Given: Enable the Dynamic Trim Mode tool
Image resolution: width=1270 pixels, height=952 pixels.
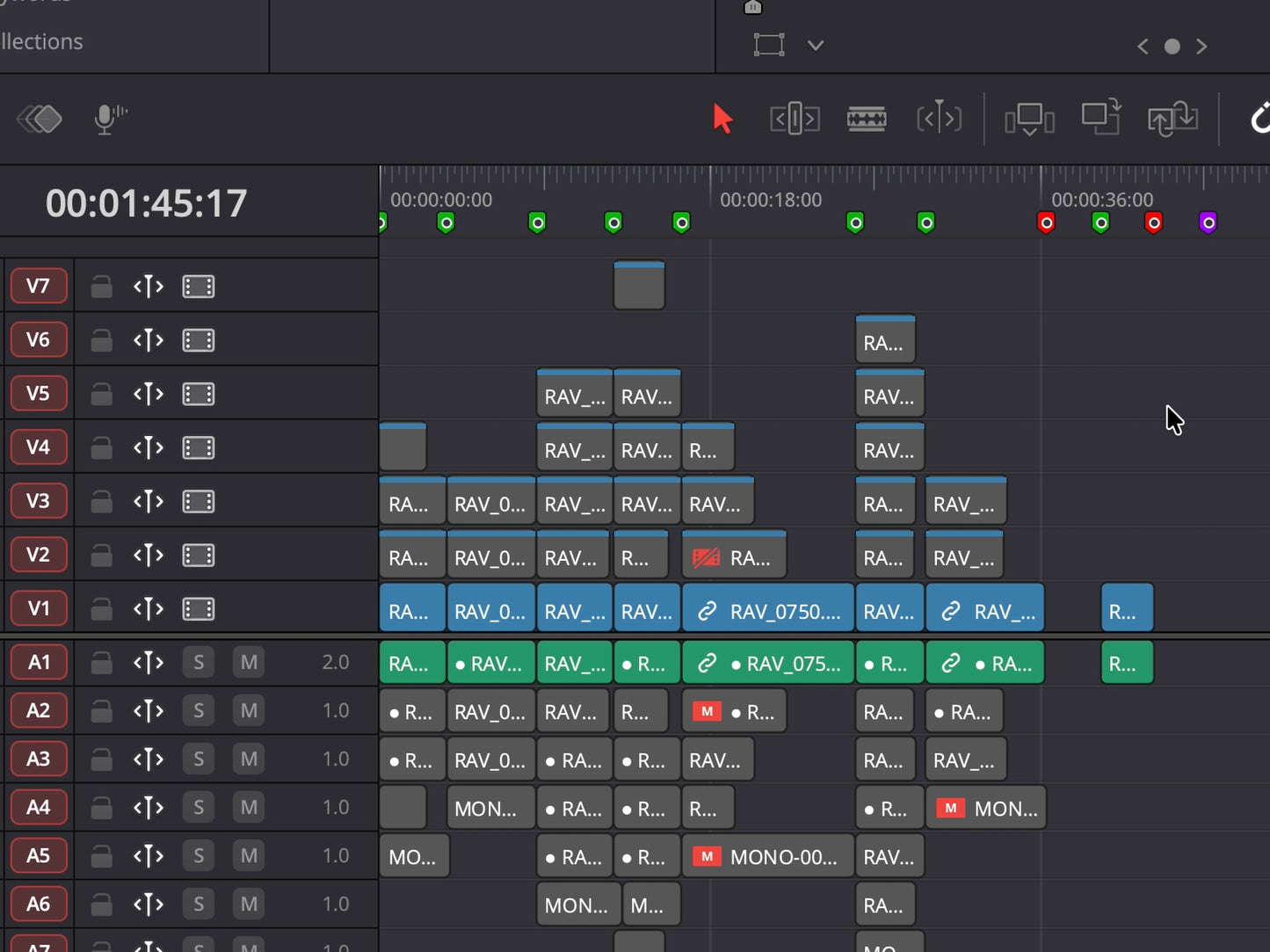Looking at the screenshot, I should click(x=939, y=118).
